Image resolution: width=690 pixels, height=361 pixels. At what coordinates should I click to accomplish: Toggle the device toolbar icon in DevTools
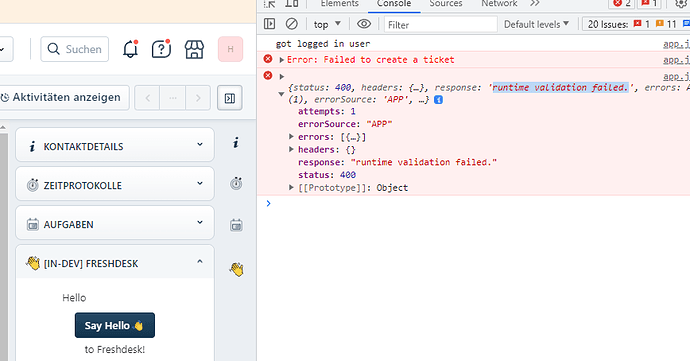pos(292,4)
